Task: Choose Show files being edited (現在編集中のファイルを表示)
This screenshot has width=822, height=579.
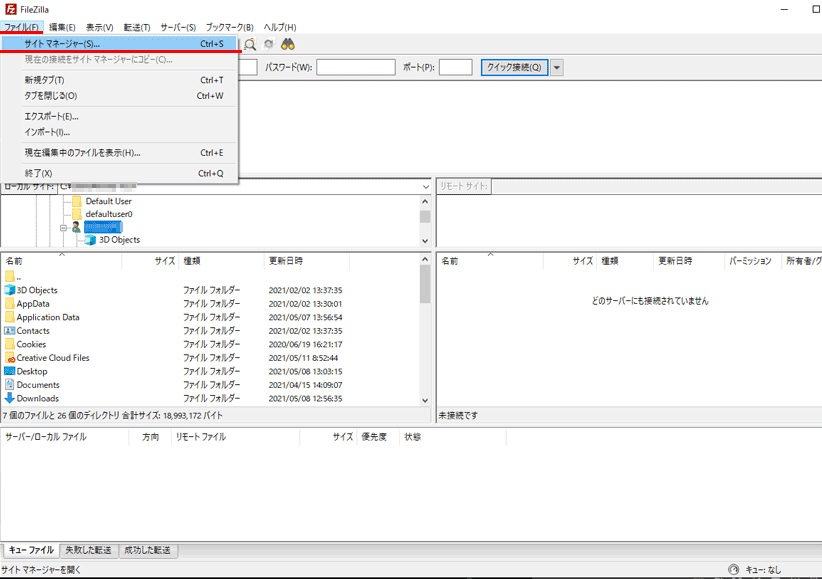Action: coord(120,153)
